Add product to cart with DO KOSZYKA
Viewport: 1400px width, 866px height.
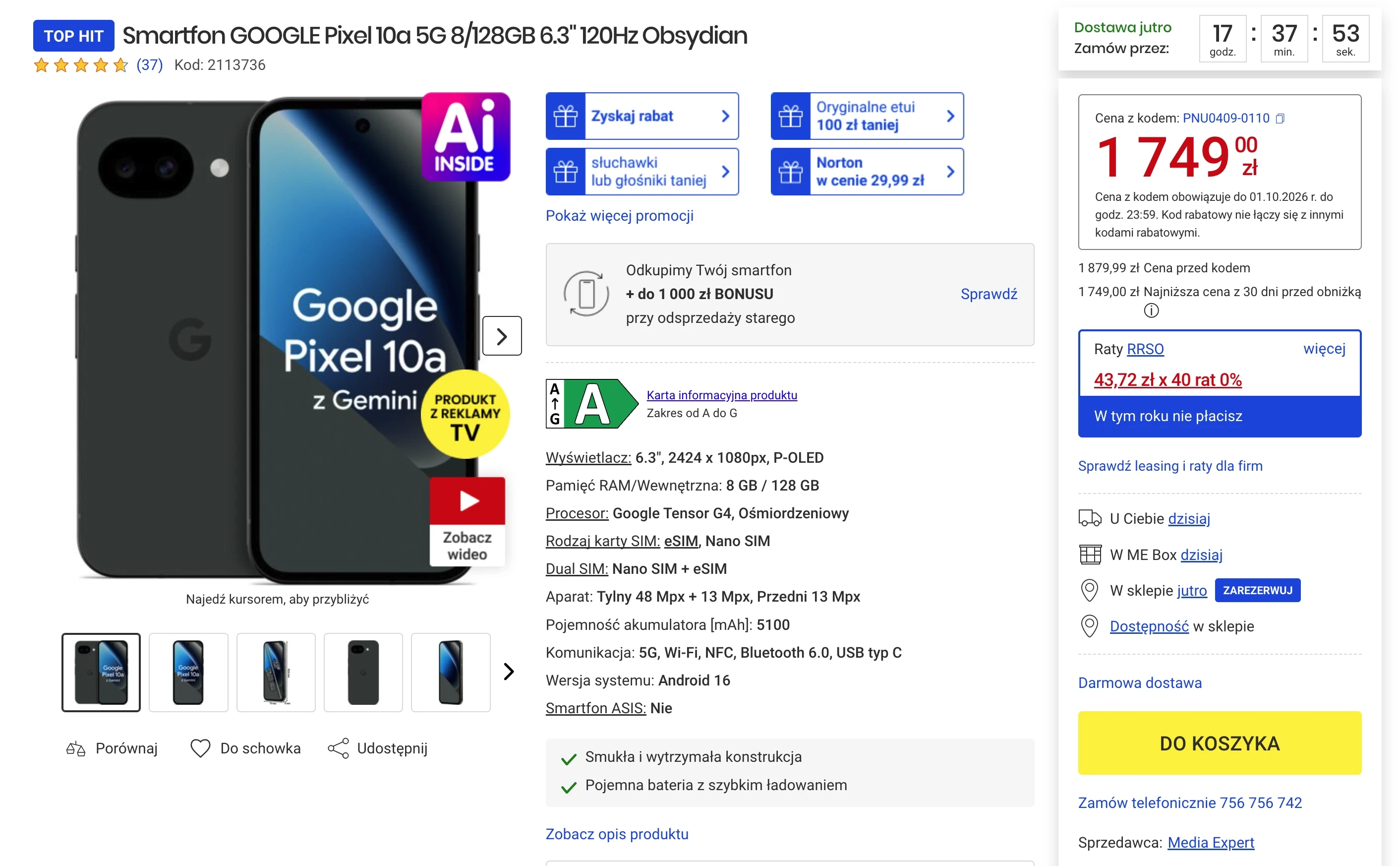point(1219,743)
